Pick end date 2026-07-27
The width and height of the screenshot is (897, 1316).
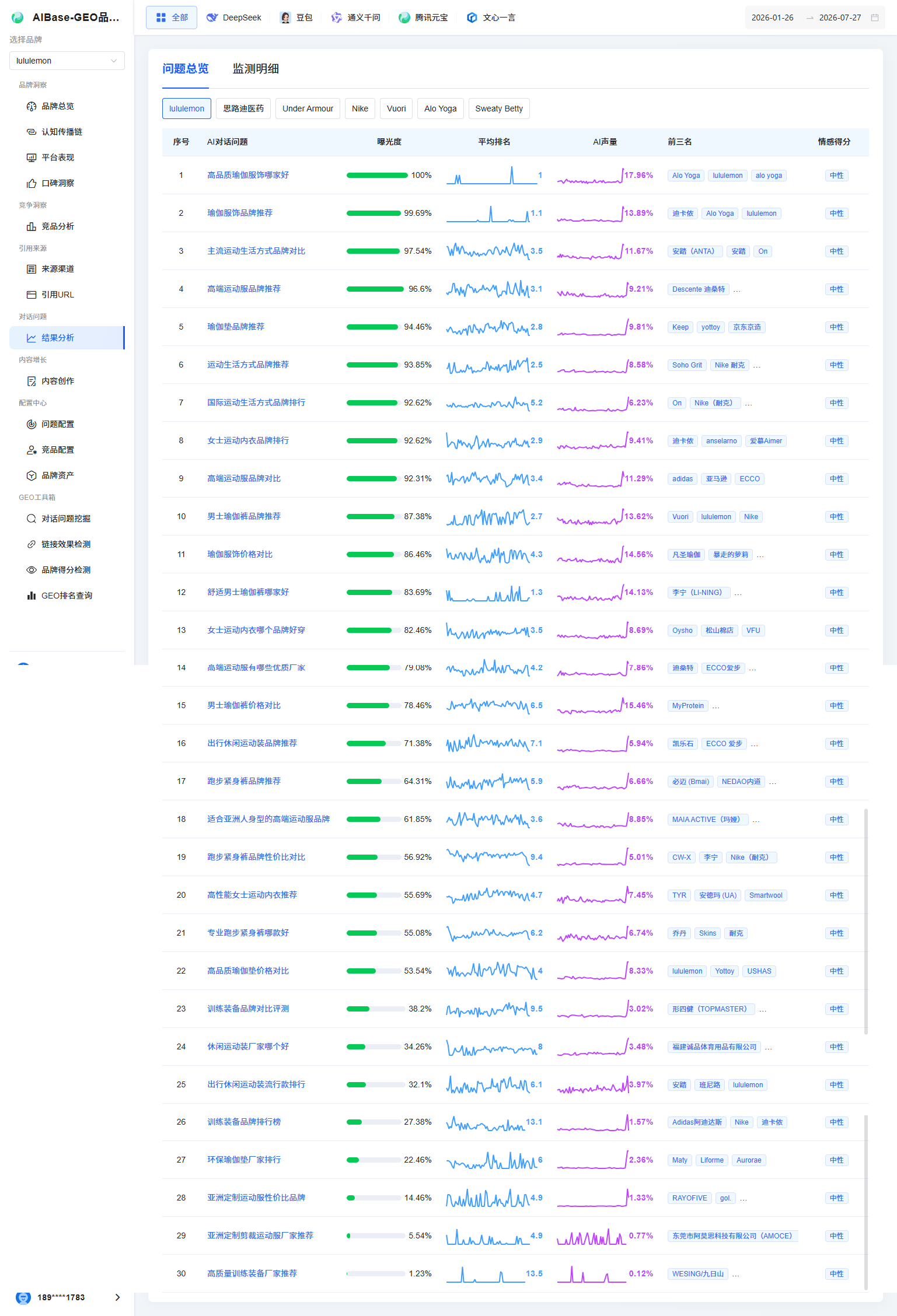[840, 17]
